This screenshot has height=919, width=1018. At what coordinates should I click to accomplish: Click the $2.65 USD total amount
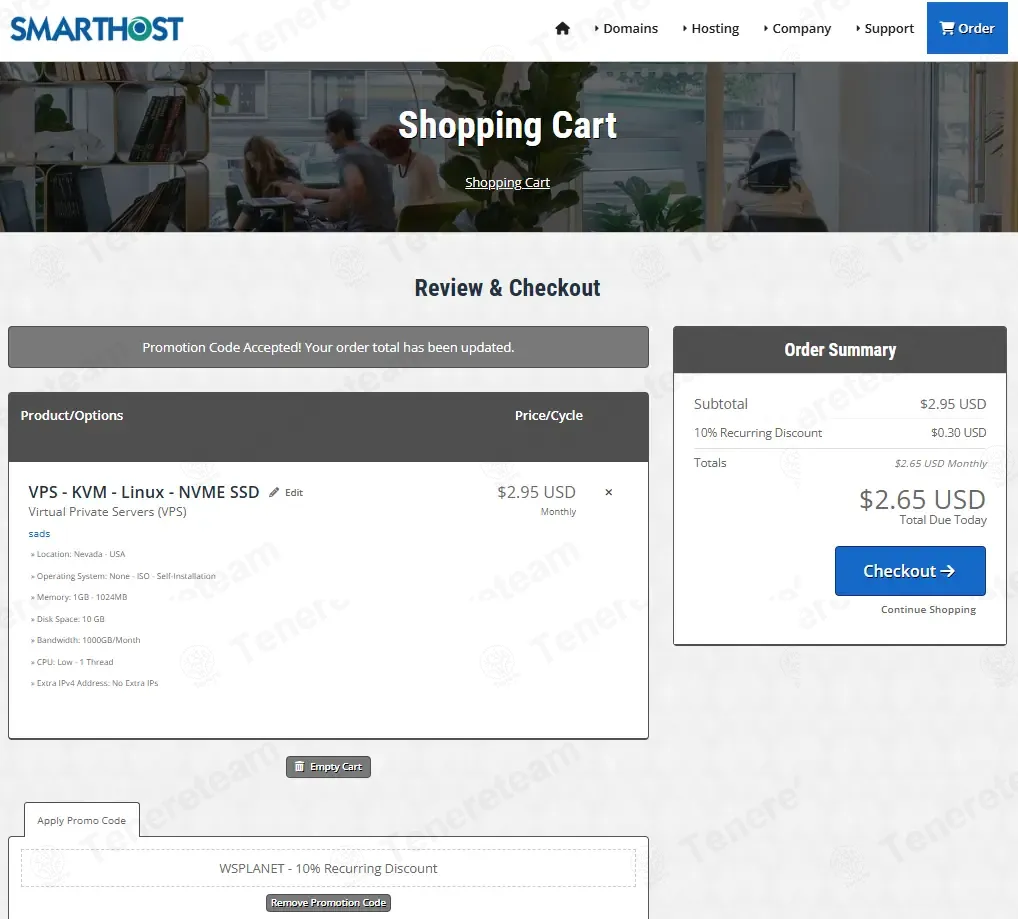pyautogui.click(x=922, y=500)
